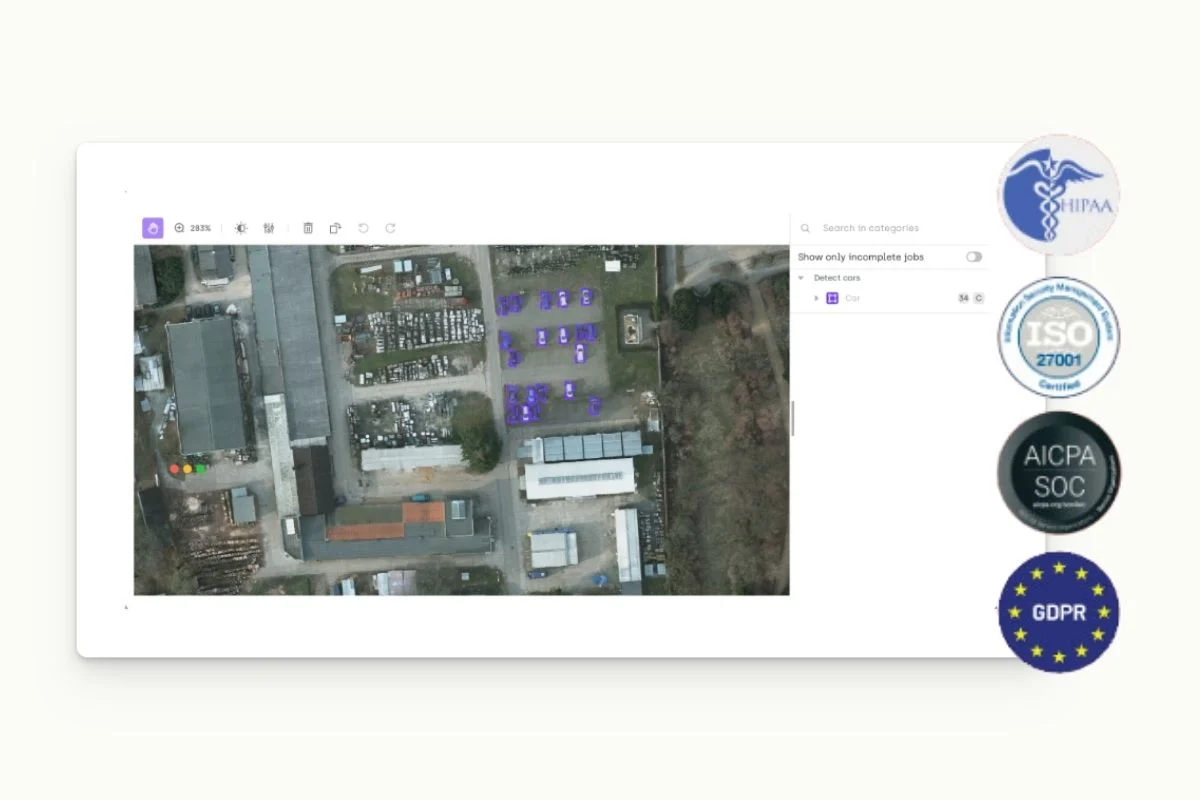
Task: Click the copy annotations icon
Action: tap(335, 228)
